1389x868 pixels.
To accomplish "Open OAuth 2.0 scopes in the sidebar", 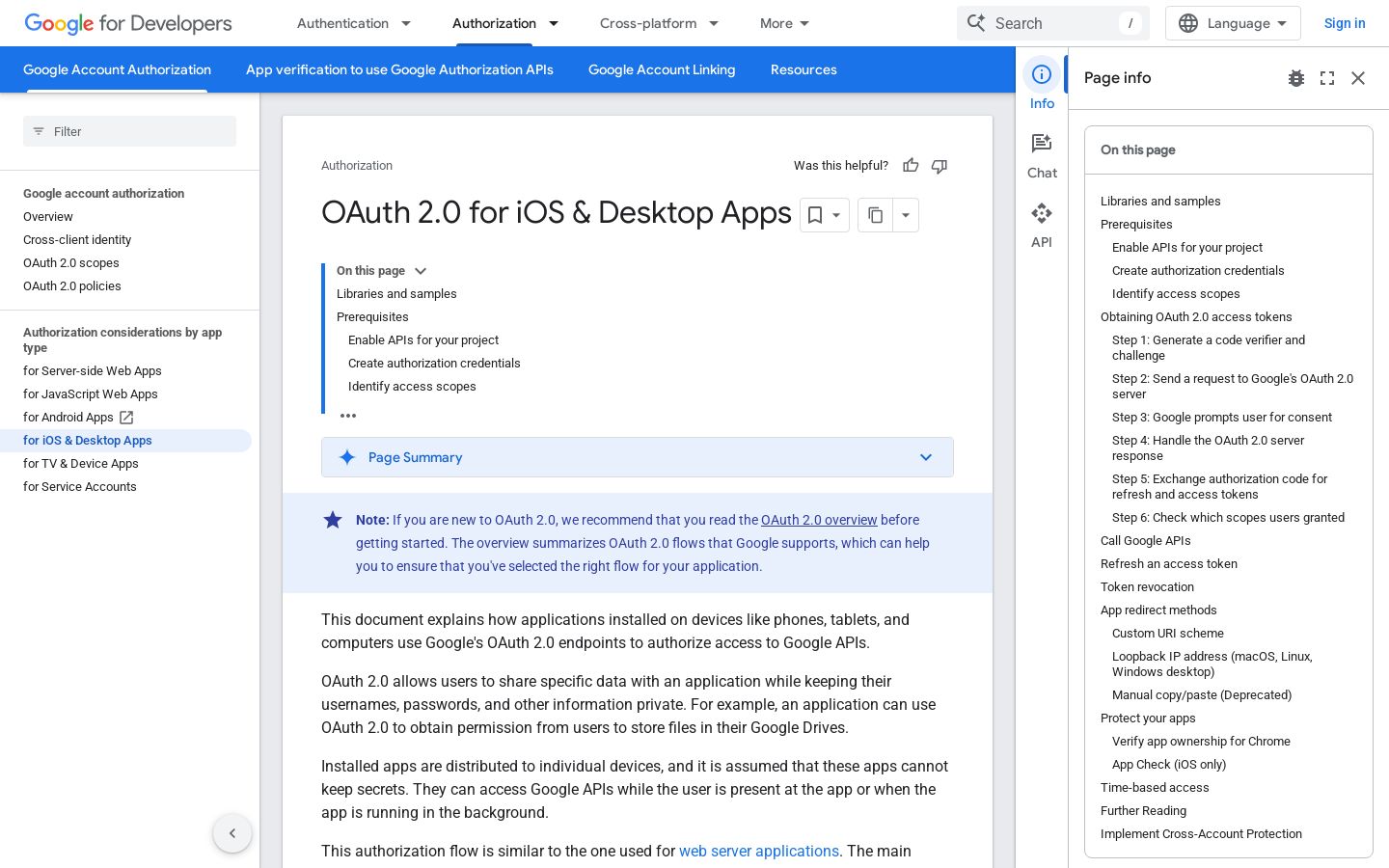I will 71,263.
